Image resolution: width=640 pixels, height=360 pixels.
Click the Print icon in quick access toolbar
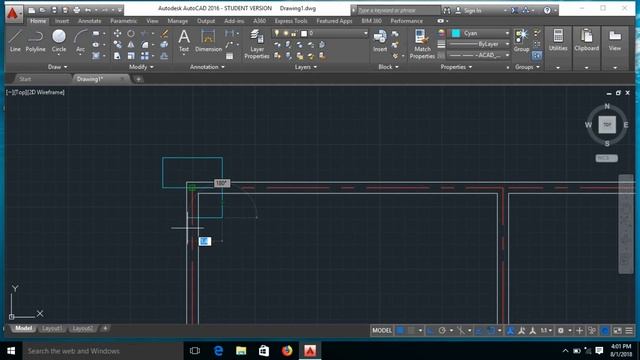[76, 10]
